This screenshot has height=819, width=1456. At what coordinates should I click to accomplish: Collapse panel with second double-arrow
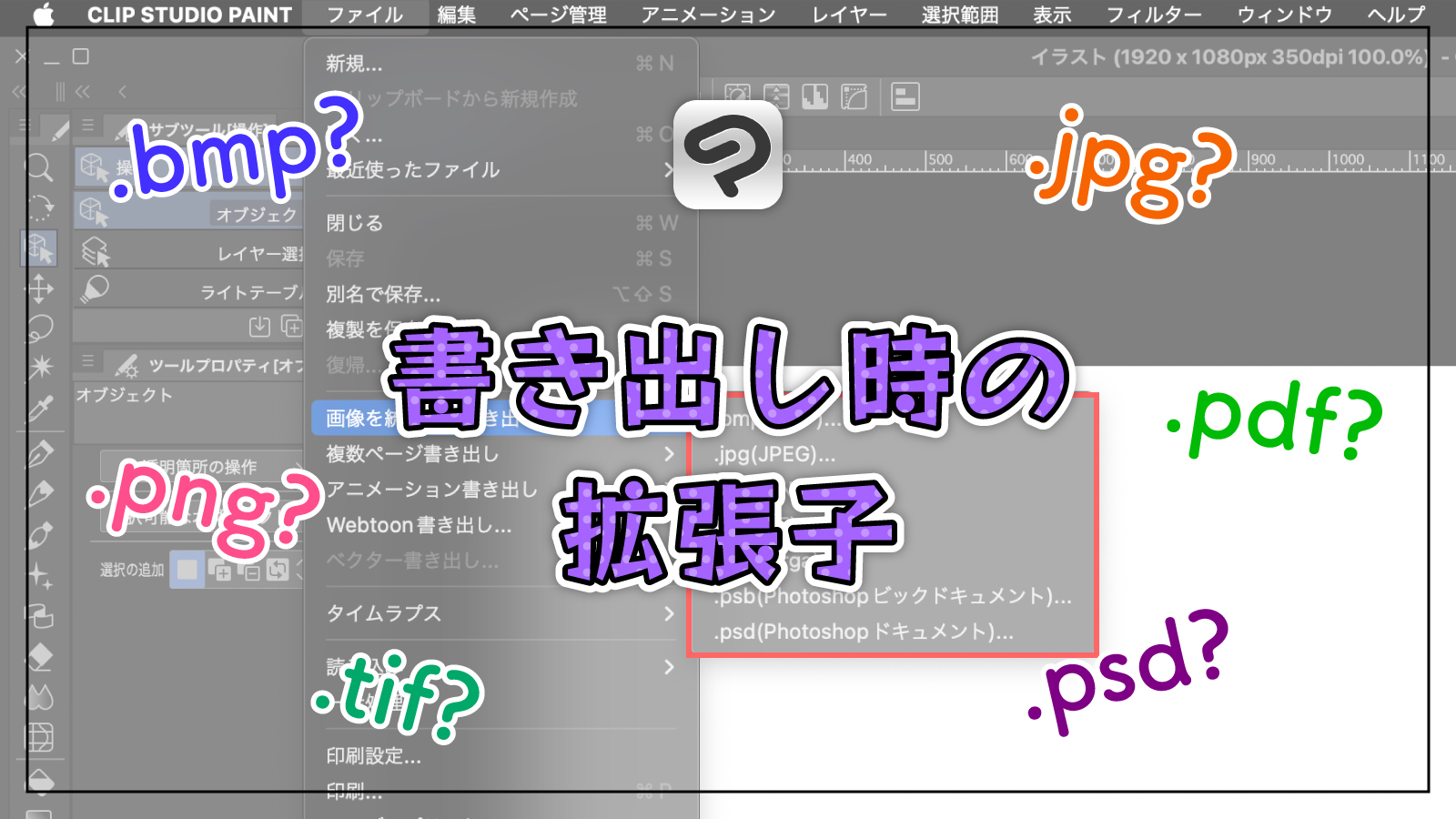(x=83, y=91)
